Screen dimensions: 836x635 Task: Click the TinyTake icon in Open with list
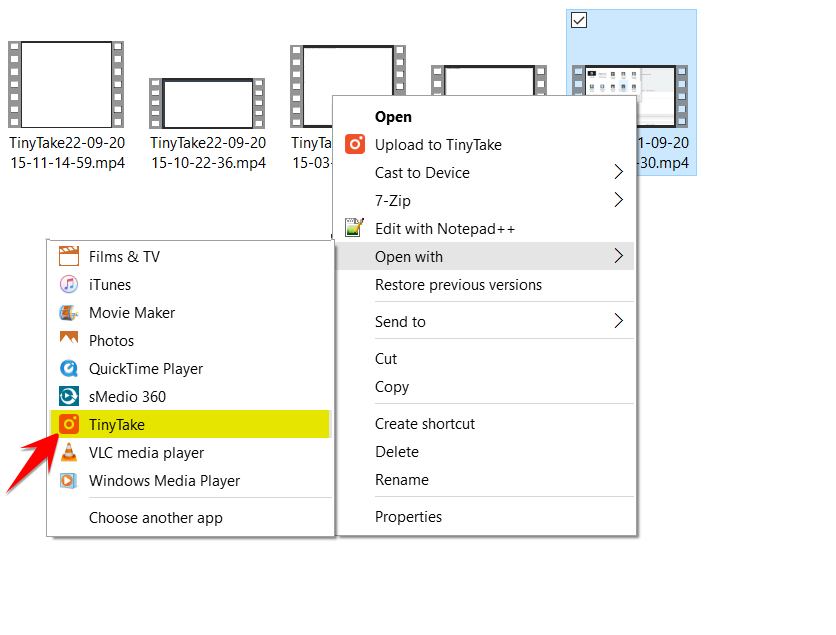(69, 424)
